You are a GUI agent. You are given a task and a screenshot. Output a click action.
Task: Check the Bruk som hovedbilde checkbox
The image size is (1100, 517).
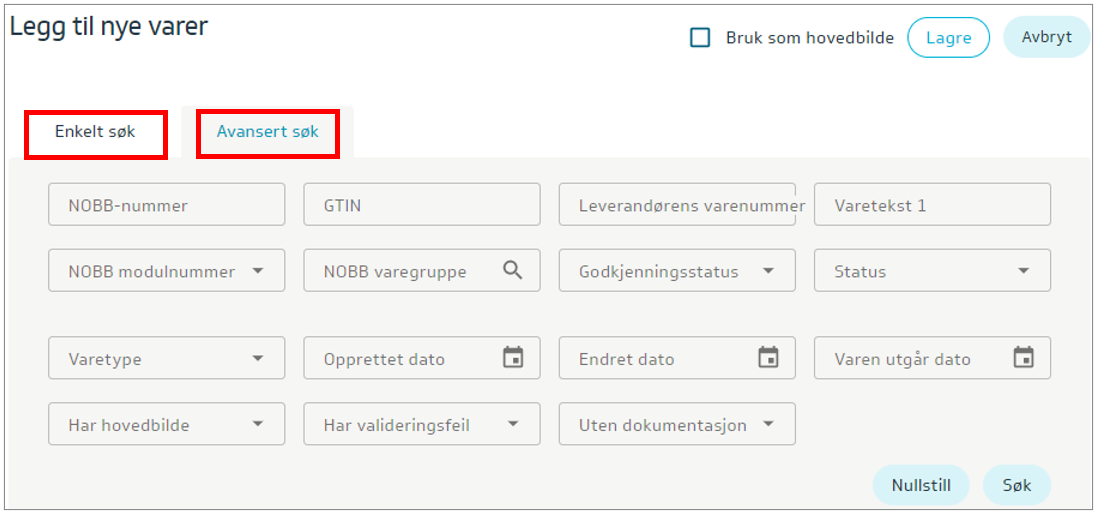coord(701,38)
